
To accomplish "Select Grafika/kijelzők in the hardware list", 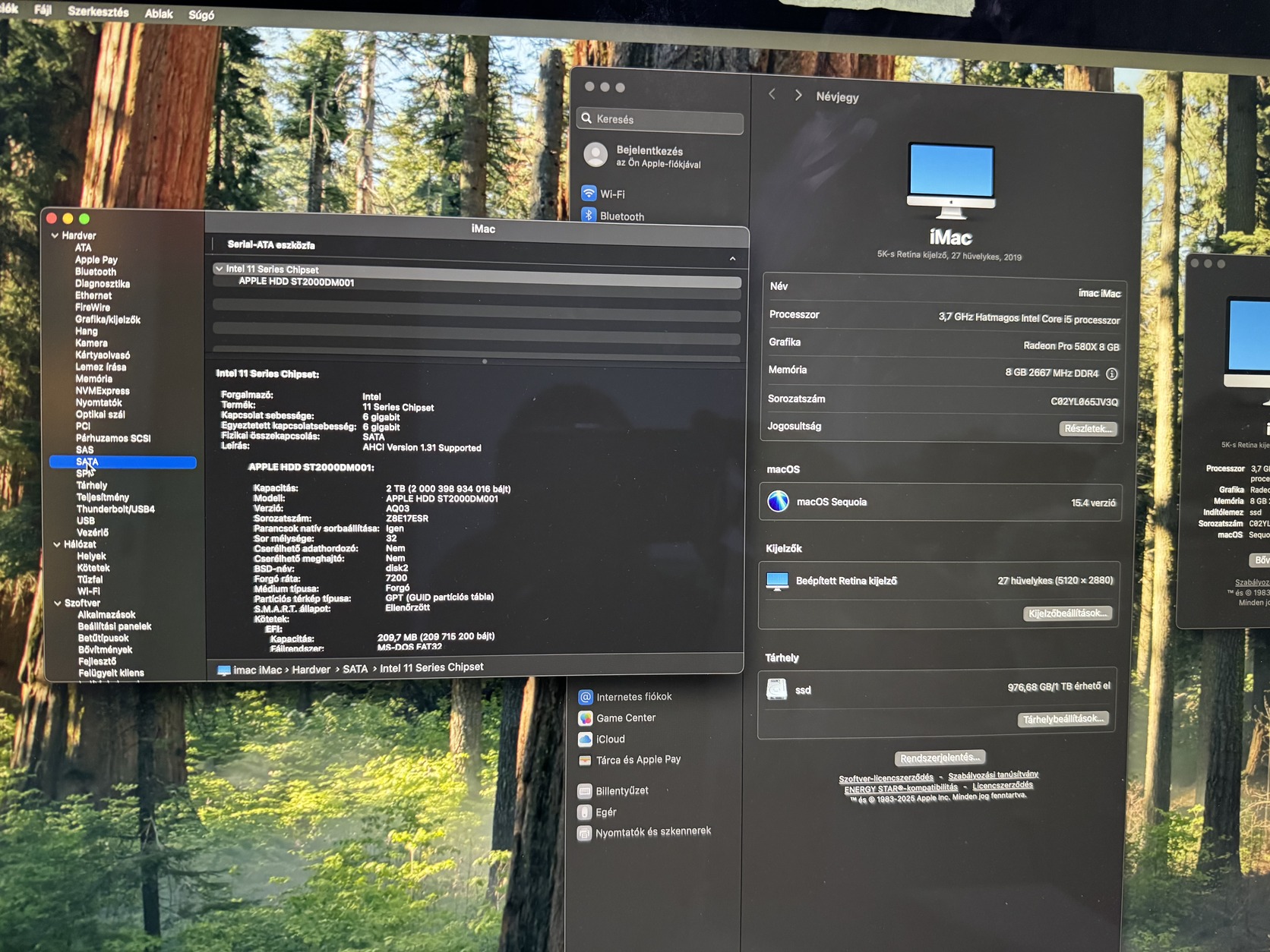I will point(108,320).
